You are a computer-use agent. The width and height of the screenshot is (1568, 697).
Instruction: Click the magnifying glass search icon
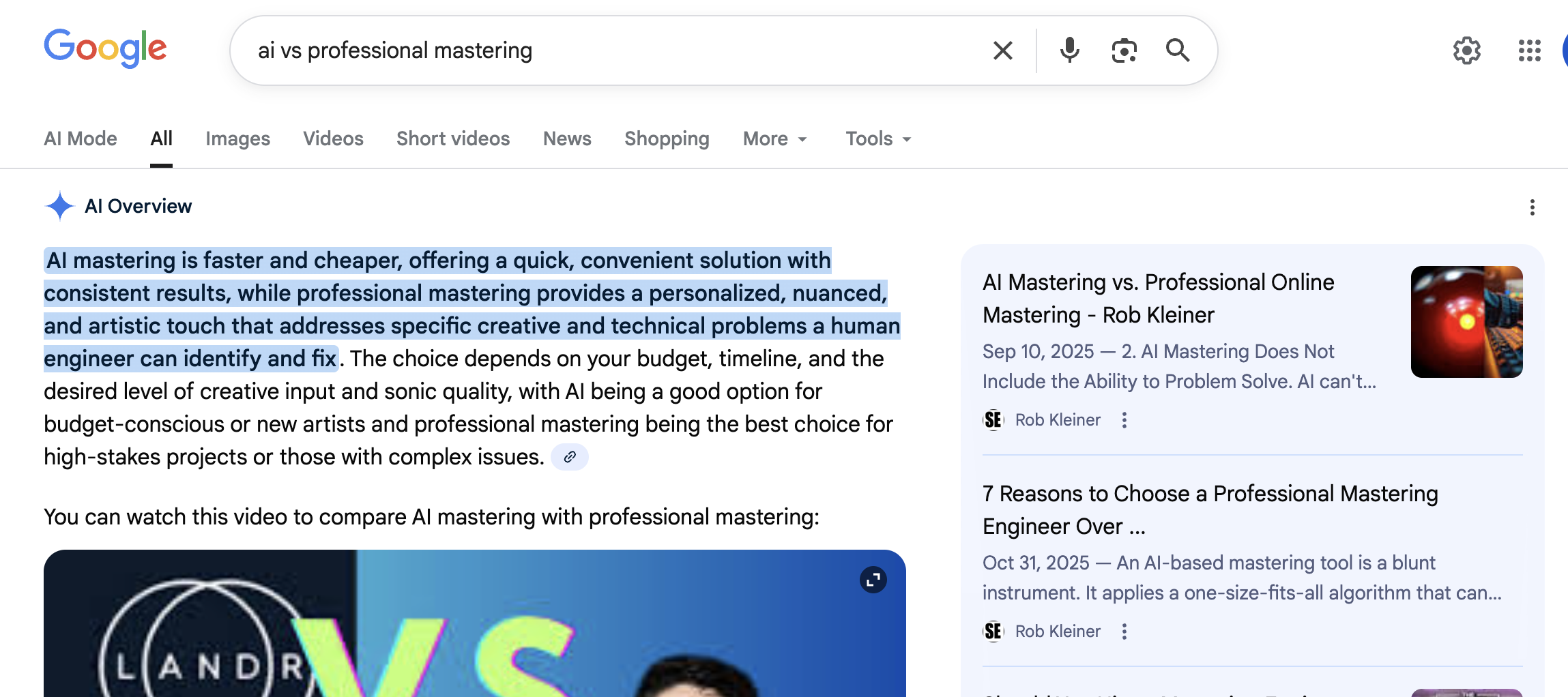coord(1178,50)
